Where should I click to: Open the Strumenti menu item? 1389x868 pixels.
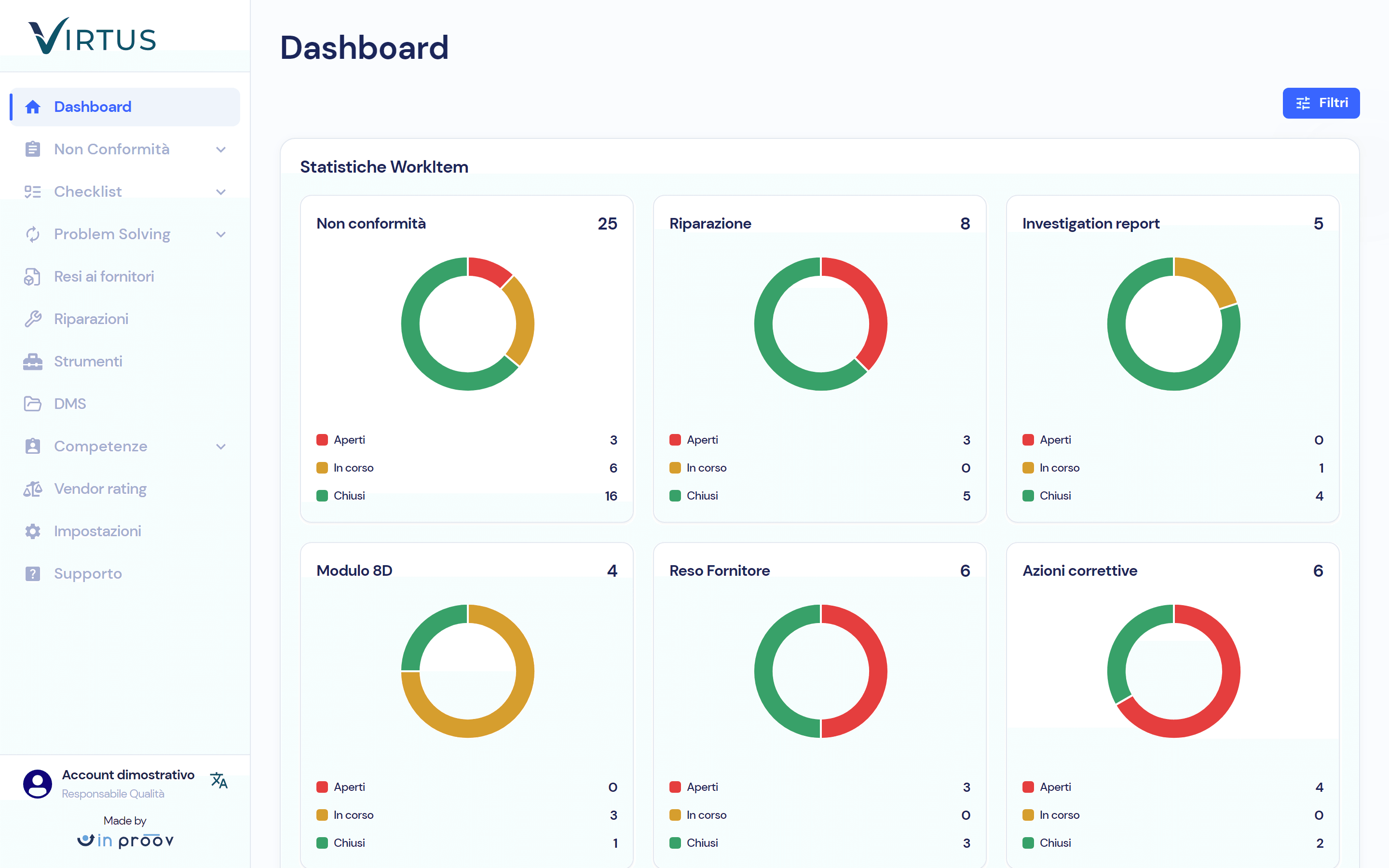point(125,362)
